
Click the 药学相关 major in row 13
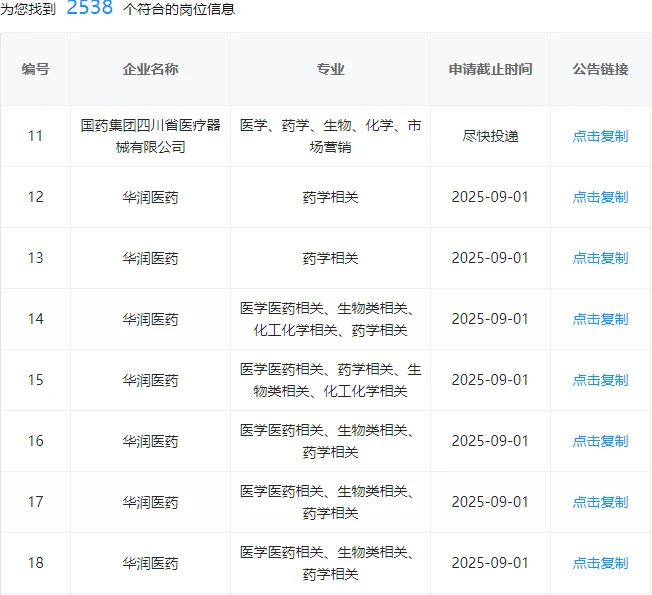(331, 258)
